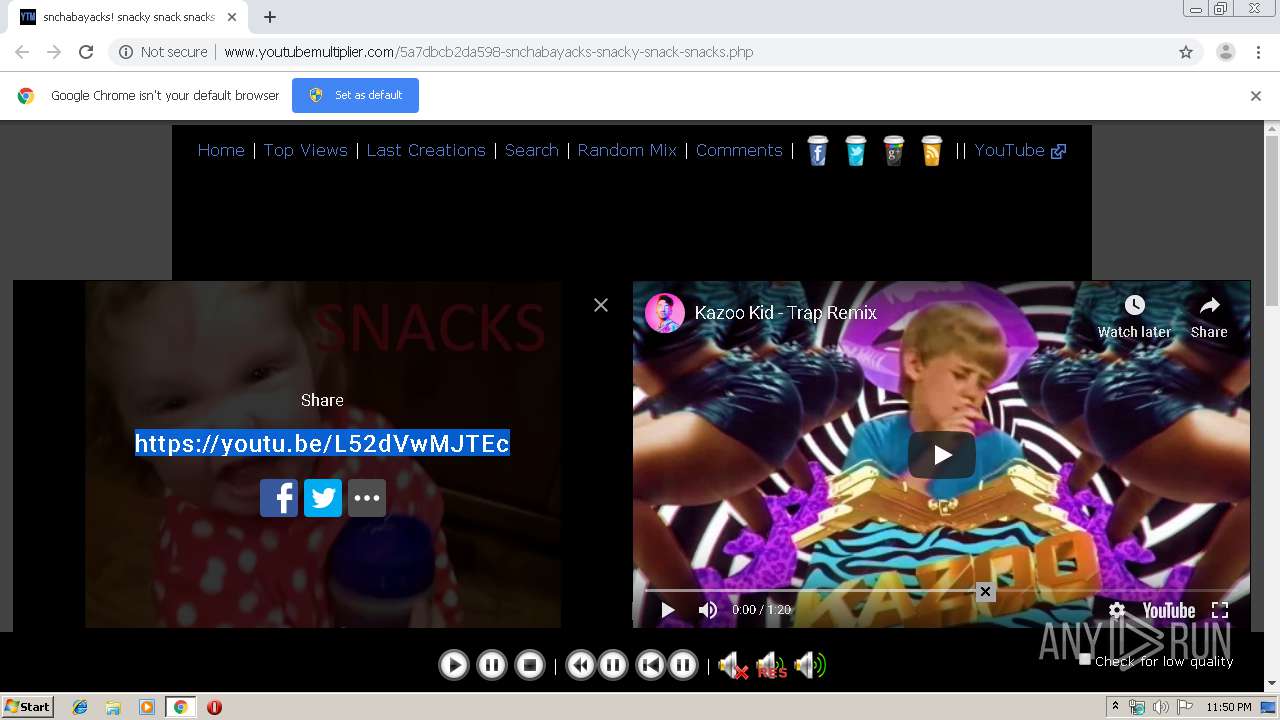Add Kazoo Kid video to Watch later
This screenshot has height=720, width=1280.
coord(1134,317)
